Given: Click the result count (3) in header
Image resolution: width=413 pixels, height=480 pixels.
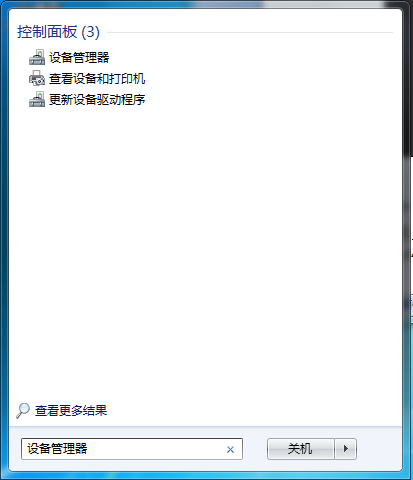Looking at the screenshot, I should pos(91,32).
